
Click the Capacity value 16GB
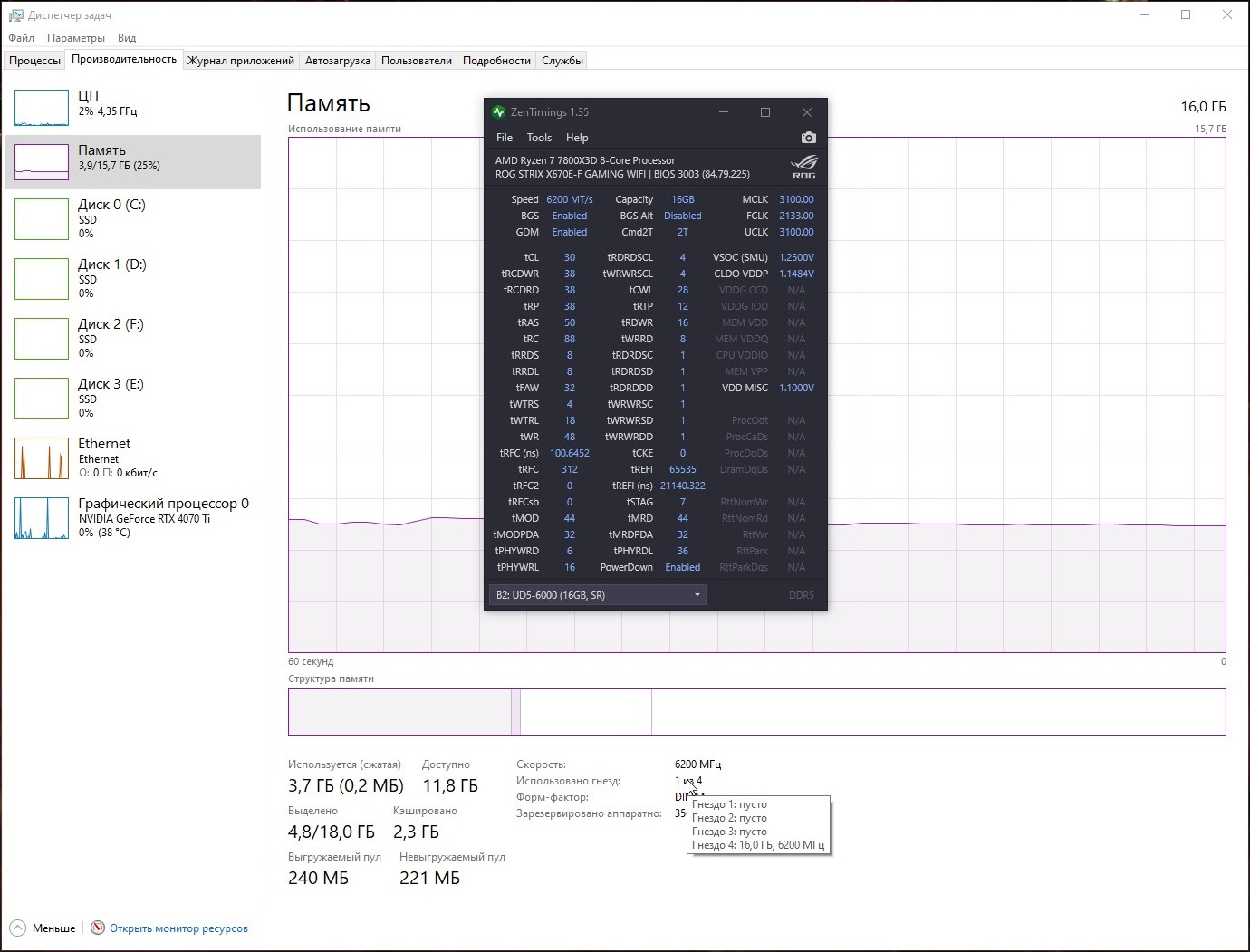(x=683, y=199)
